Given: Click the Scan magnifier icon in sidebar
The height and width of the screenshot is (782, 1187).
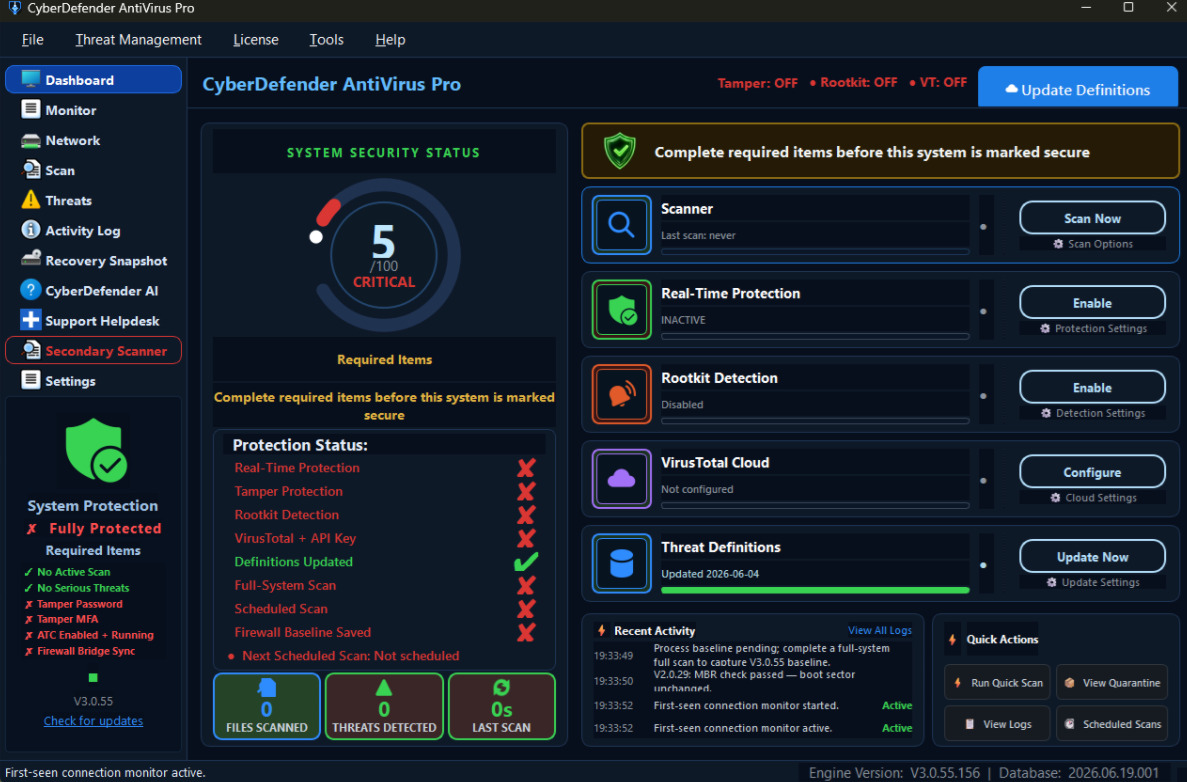Looking at the screenshot, I should [30, 170].
